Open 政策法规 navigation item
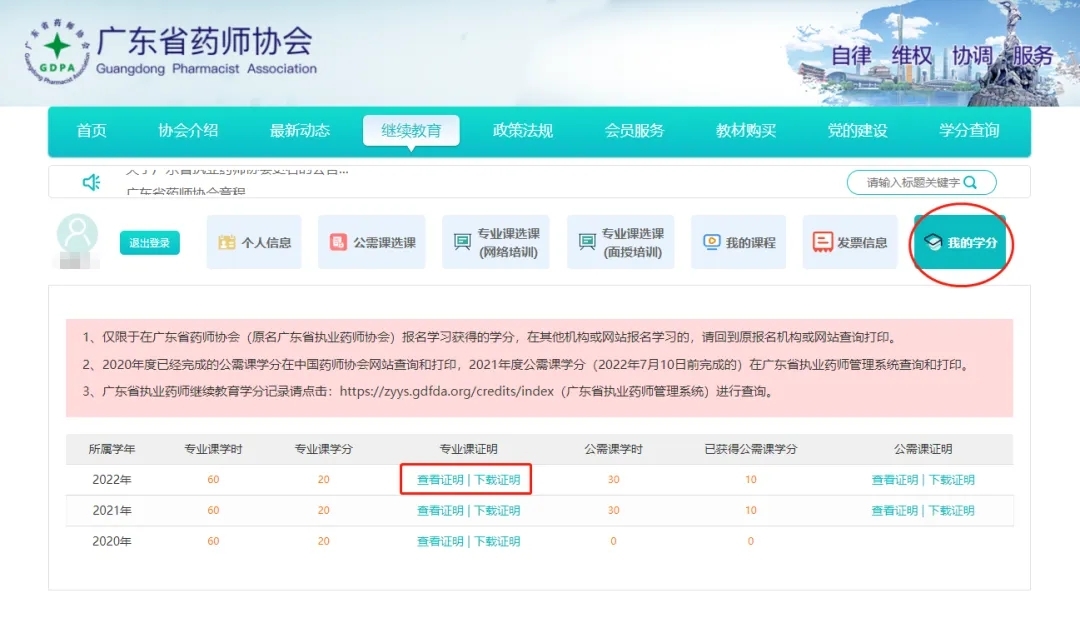Screen dimensions: 1080x618 click(522, 131)
